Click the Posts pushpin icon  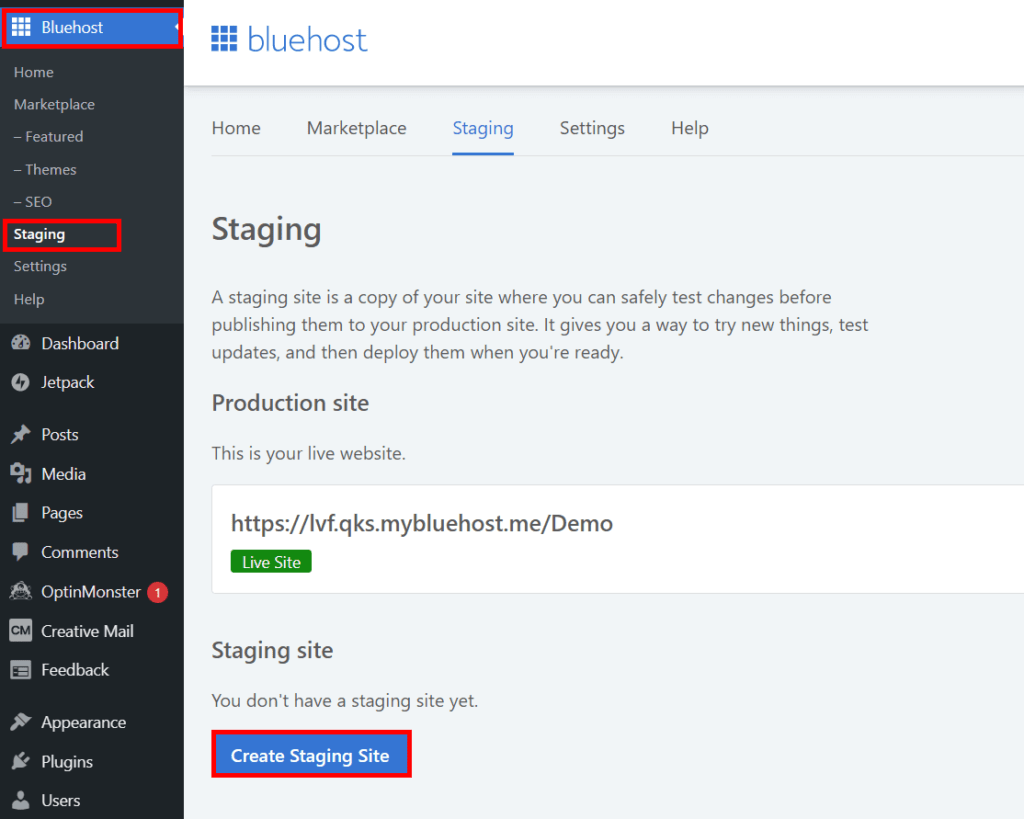[21, 434]
